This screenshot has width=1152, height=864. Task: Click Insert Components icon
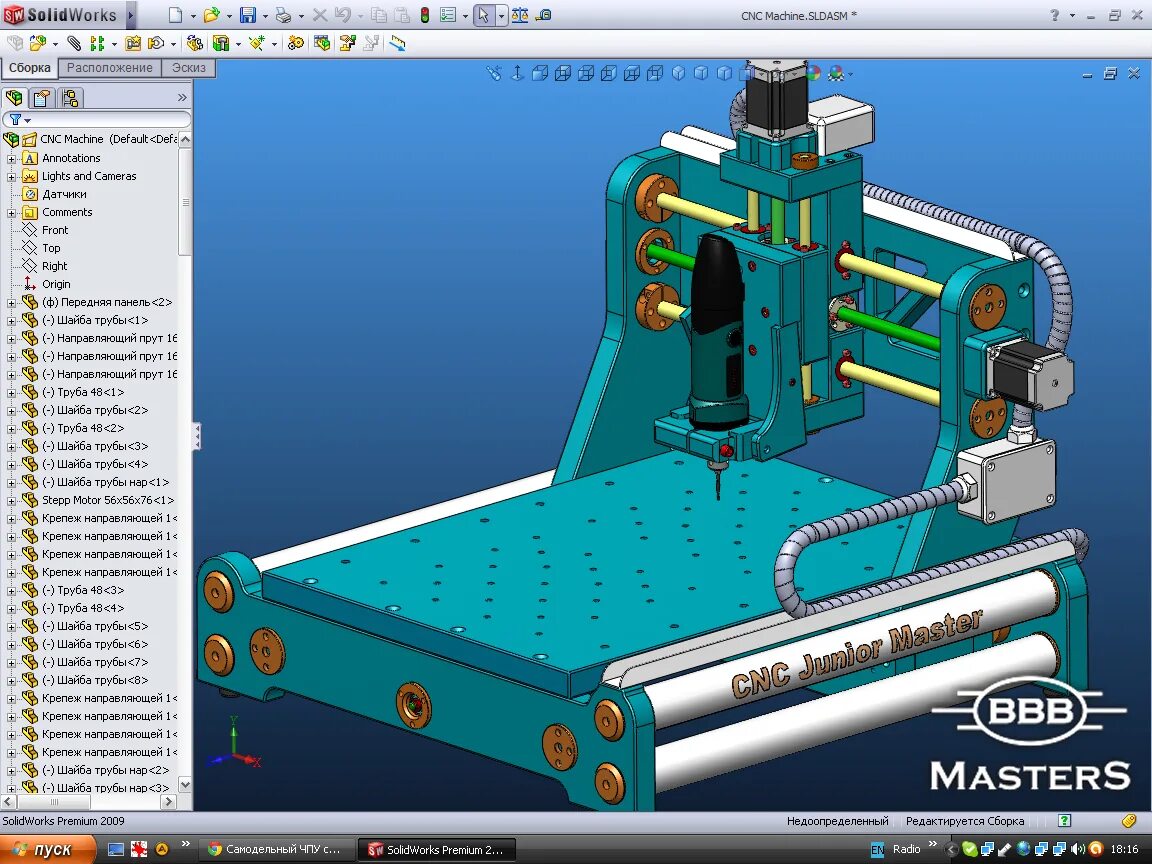click(37, 43)
